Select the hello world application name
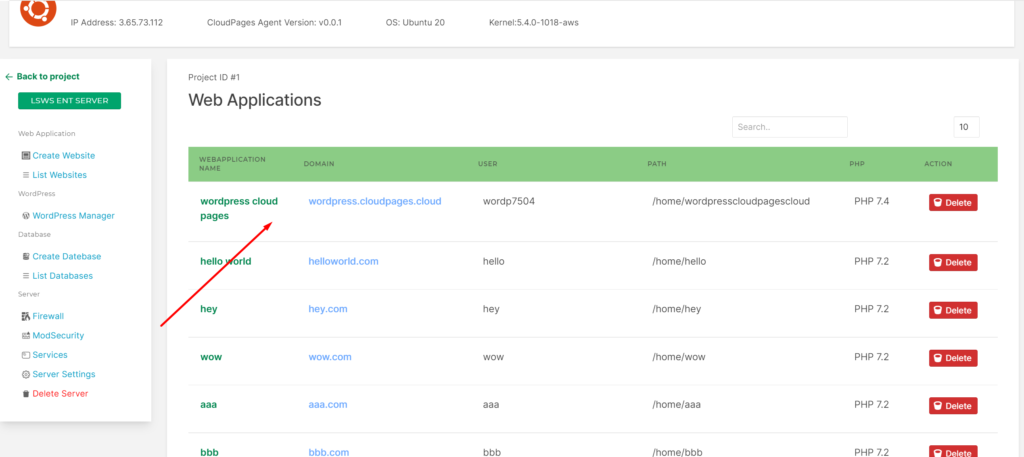Image resolution: width=1024 pixels, height=457 pixels. click(x=225, y=261)
